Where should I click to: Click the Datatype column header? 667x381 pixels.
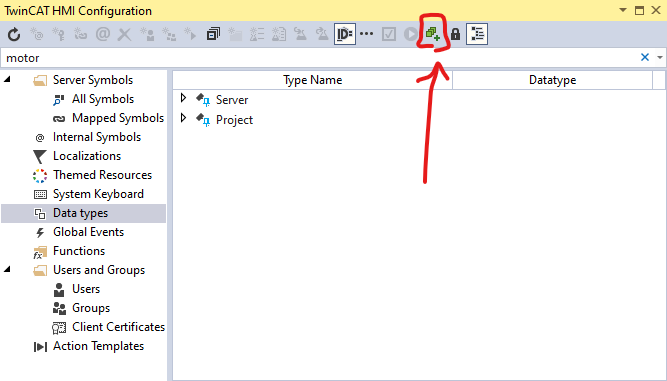[552, 80]
